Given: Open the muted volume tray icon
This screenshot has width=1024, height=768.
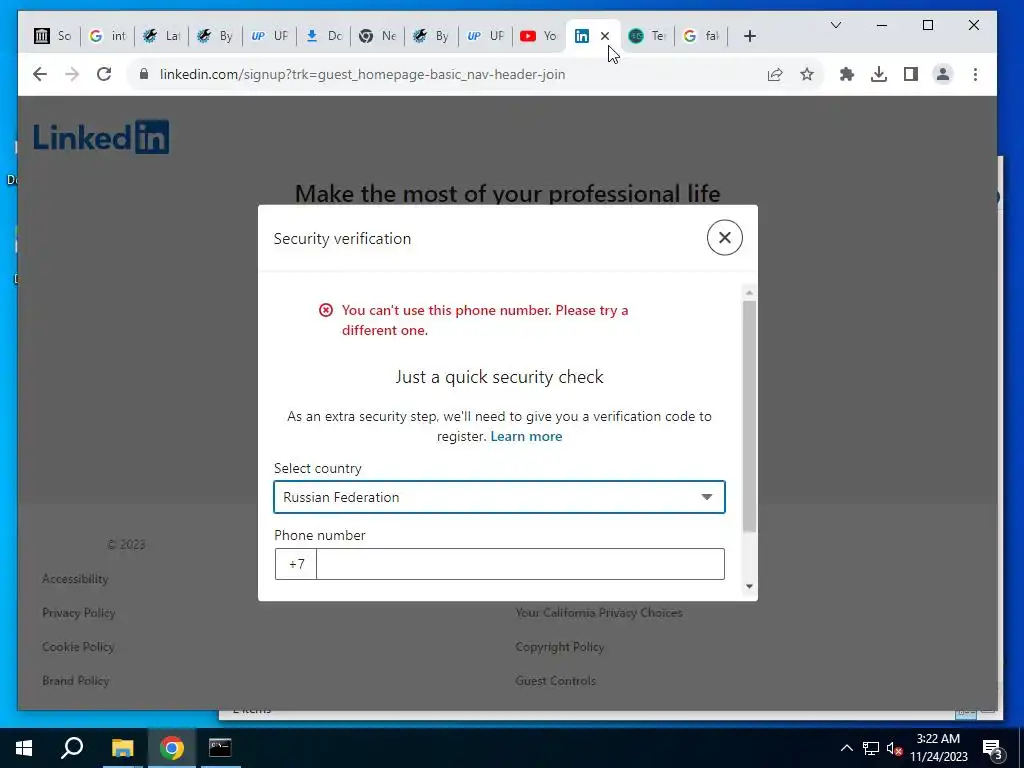Looking at the screenshot, I should (x=894, y=748).
